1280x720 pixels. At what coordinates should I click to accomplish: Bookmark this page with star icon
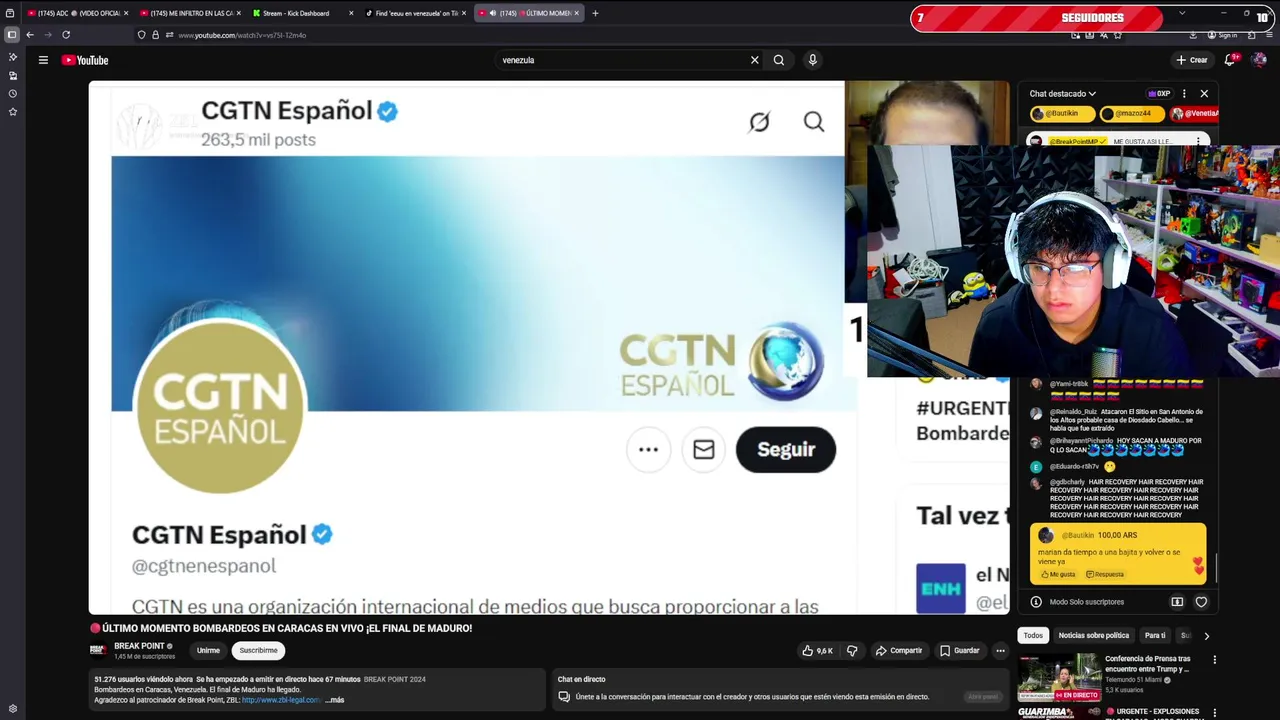[1117, 35]
